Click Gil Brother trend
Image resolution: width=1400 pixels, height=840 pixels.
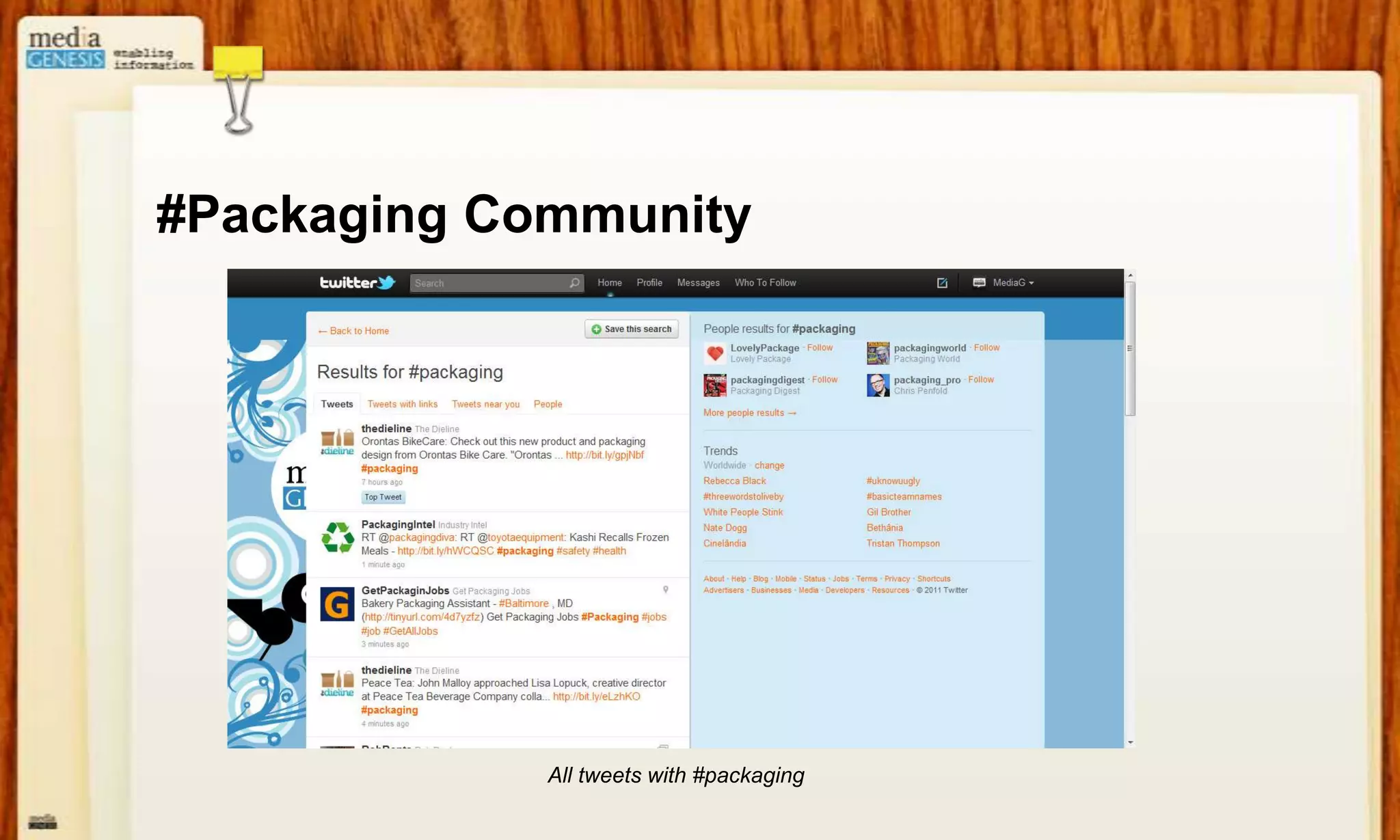pos(889,513)
